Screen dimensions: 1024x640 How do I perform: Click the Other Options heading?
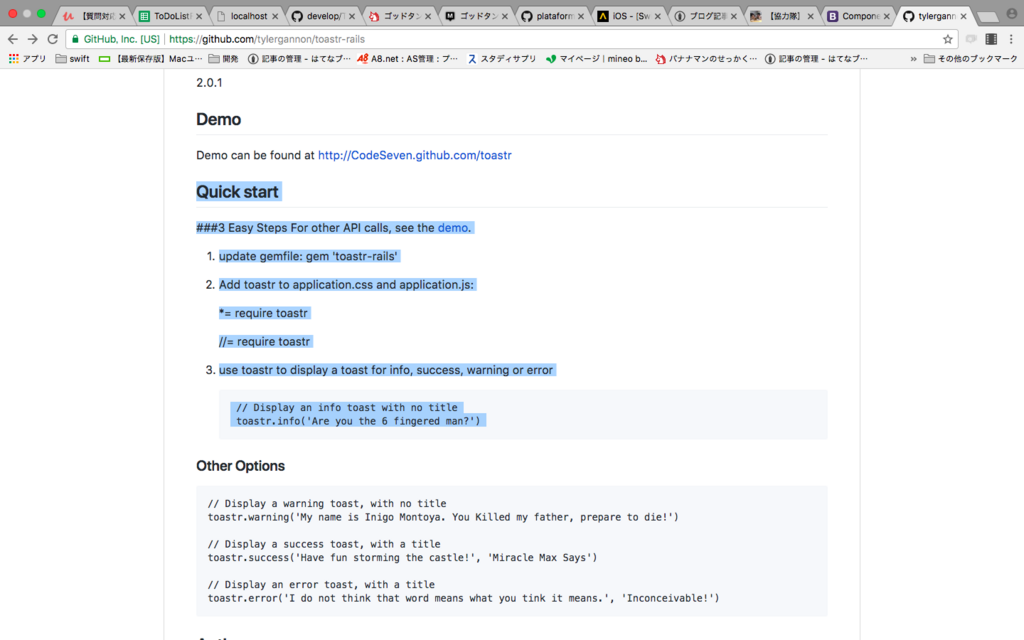240,466
